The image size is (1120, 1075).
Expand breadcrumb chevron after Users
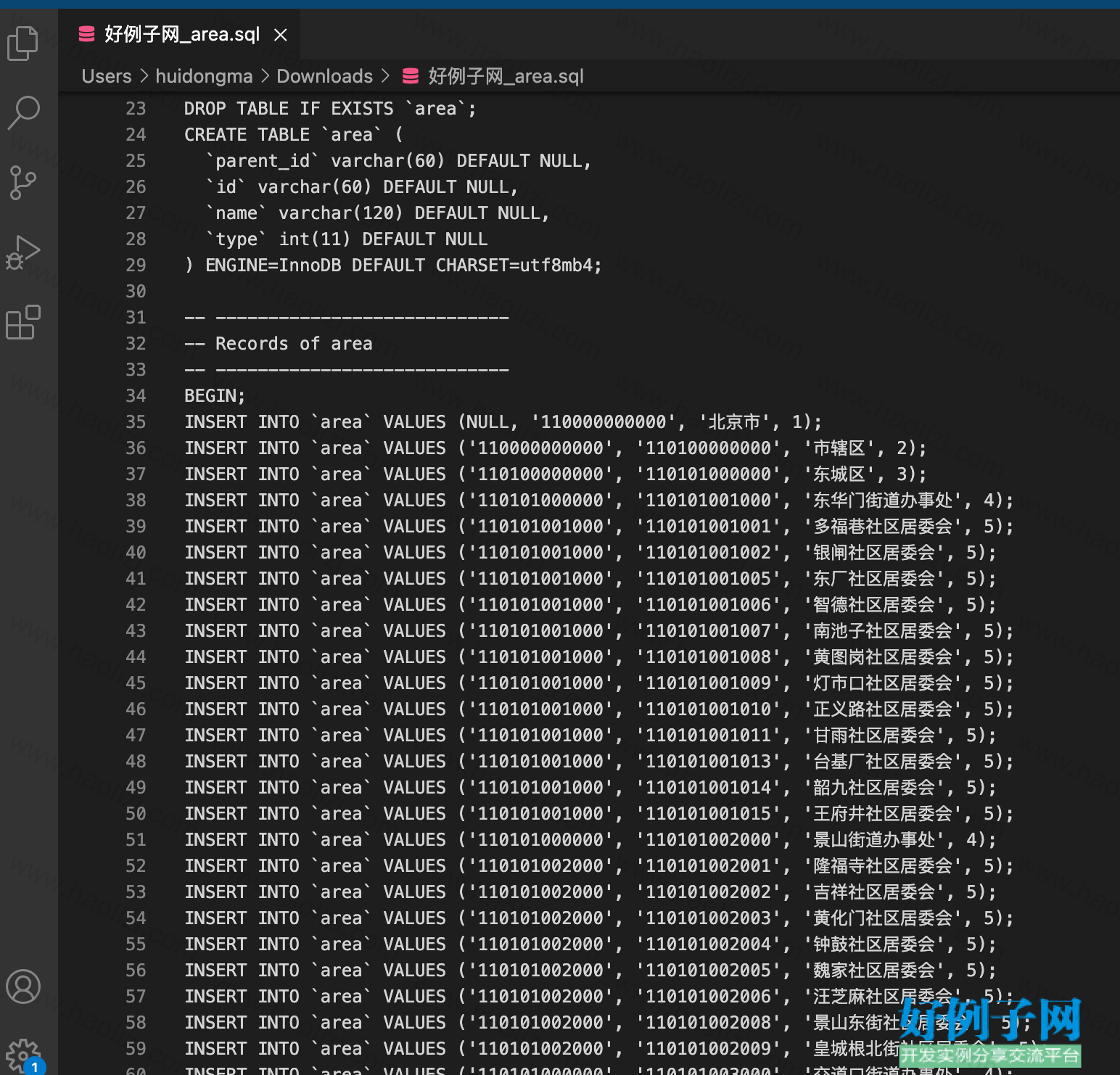(x=144, y=76)
